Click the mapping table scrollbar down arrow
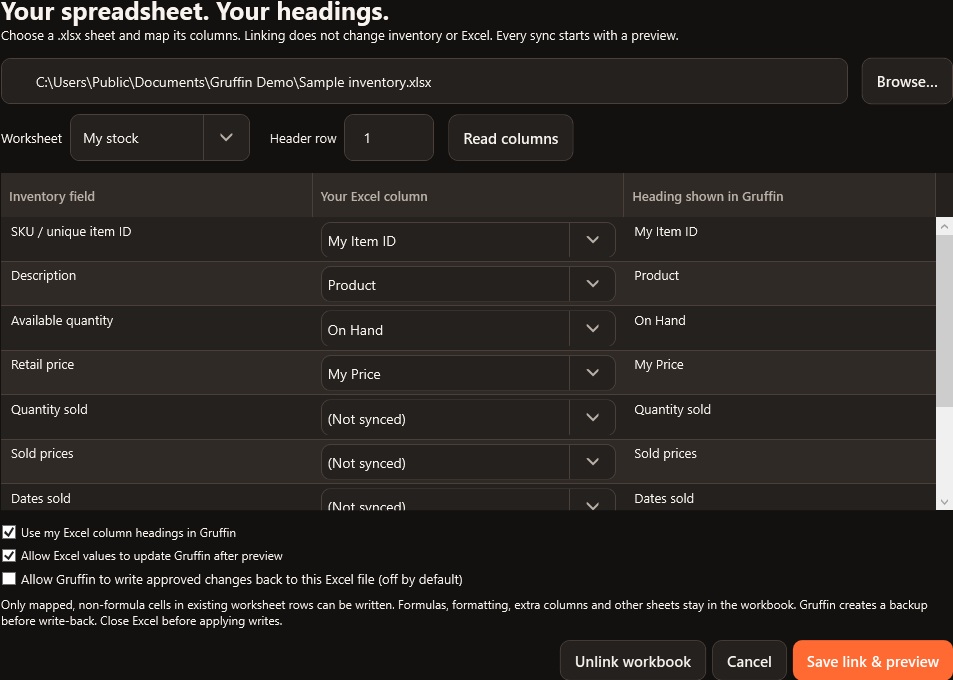This screenshot has height=680, width=953. coord(944,501)
